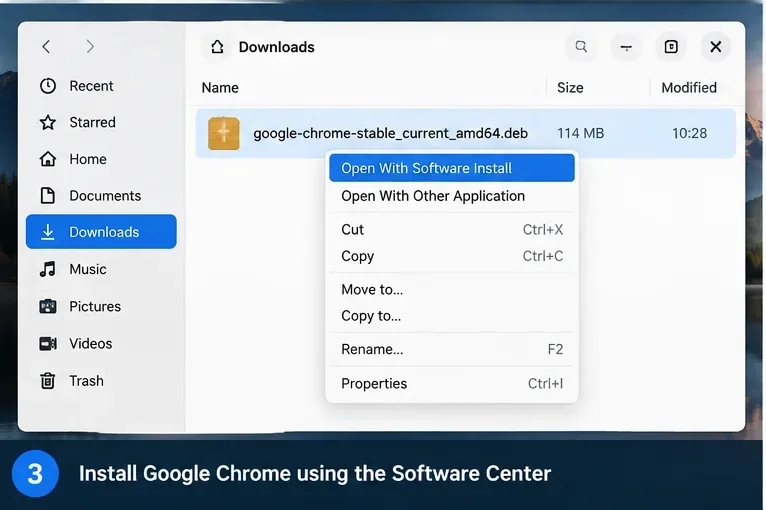Close the file manager window

[x=716, y=47]
